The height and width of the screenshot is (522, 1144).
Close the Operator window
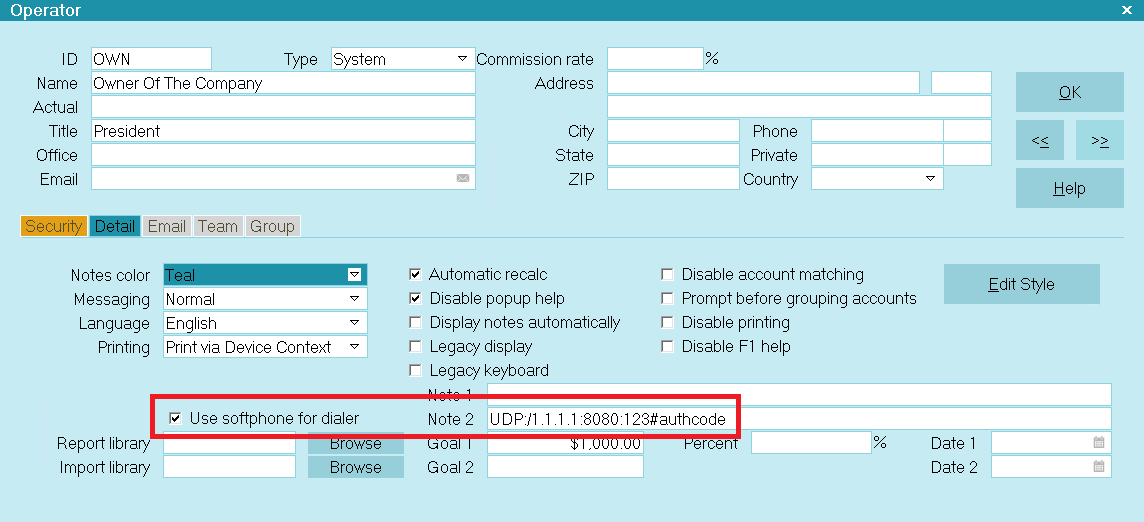click(1126, 9)
